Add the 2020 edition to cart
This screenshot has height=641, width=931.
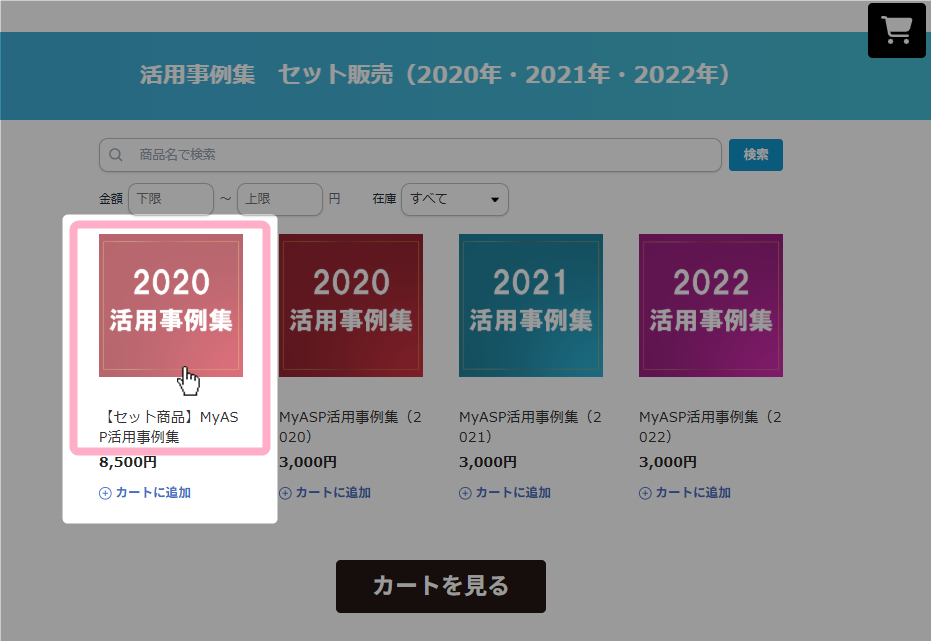[325, 493]
